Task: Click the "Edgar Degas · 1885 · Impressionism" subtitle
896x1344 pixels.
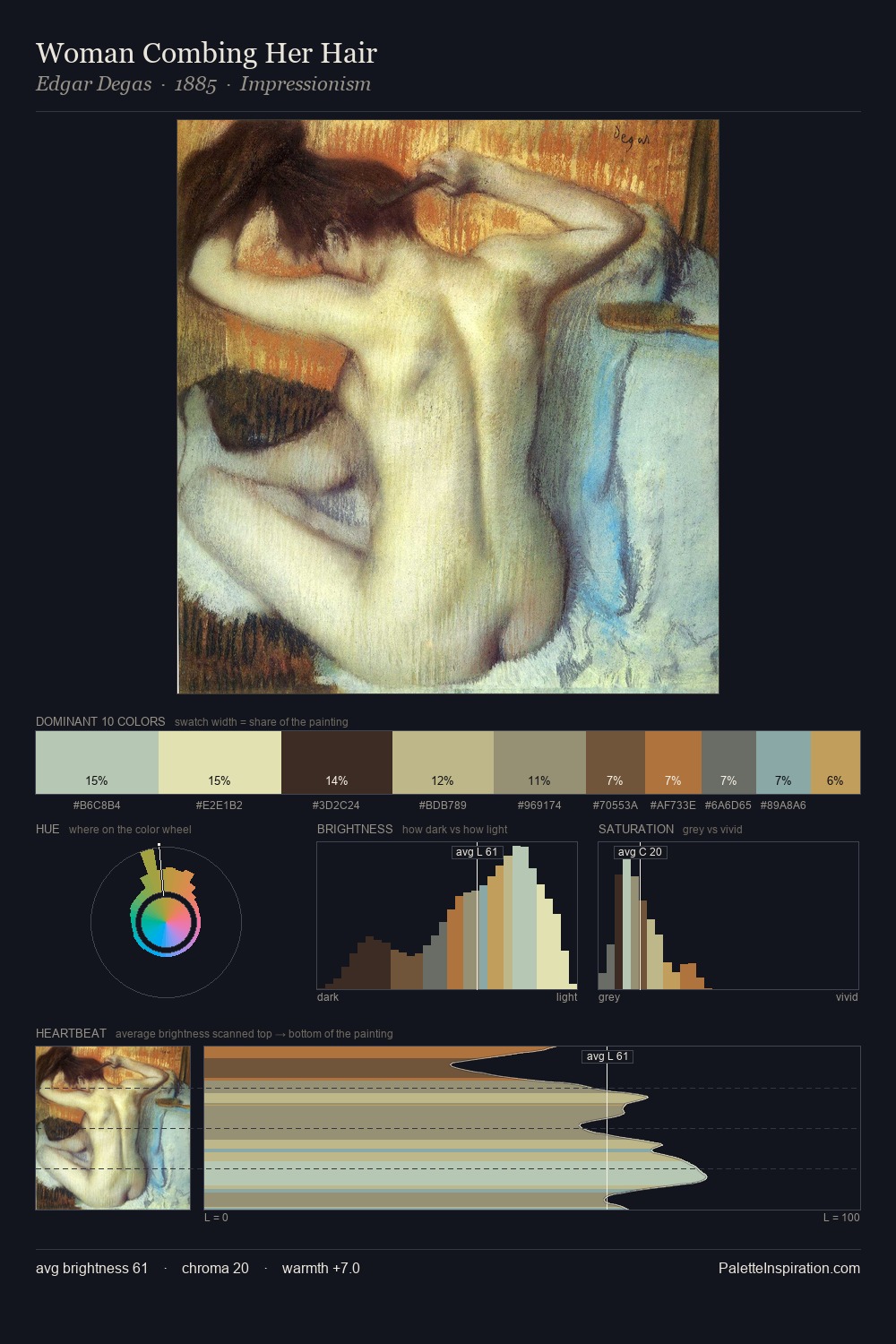Action: (x=203, y=84)
